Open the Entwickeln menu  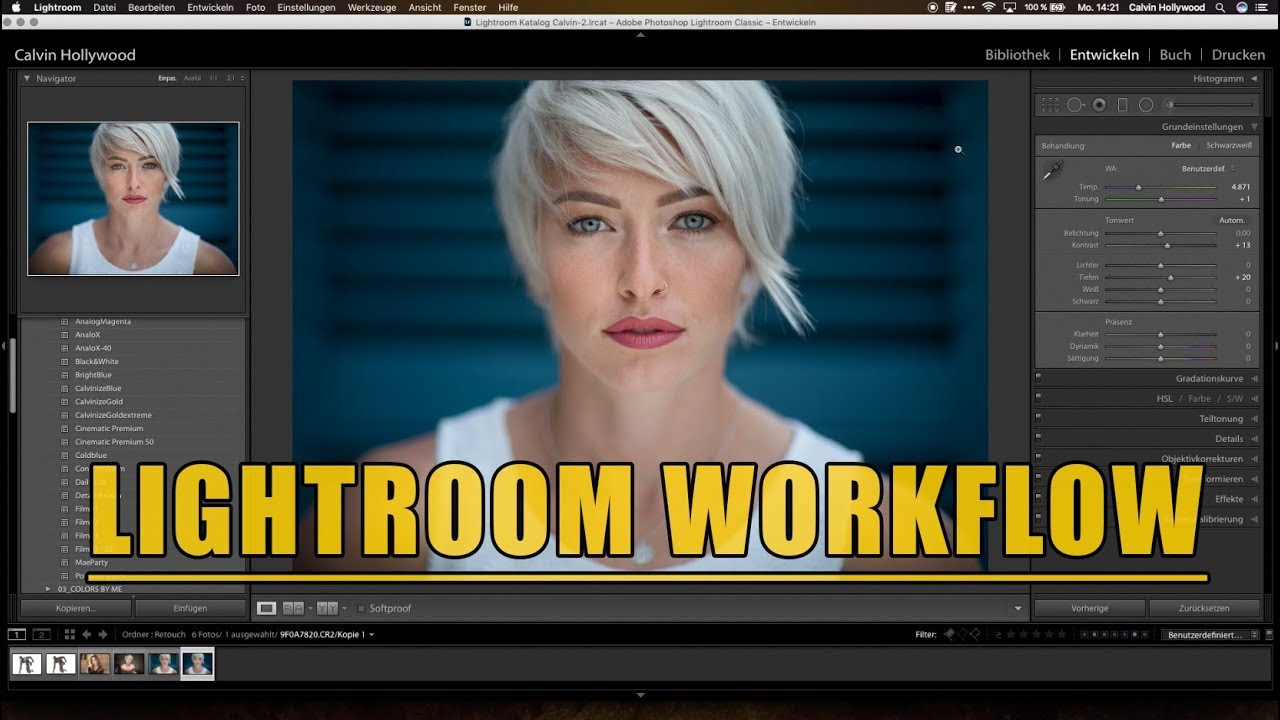pos(210,7)
